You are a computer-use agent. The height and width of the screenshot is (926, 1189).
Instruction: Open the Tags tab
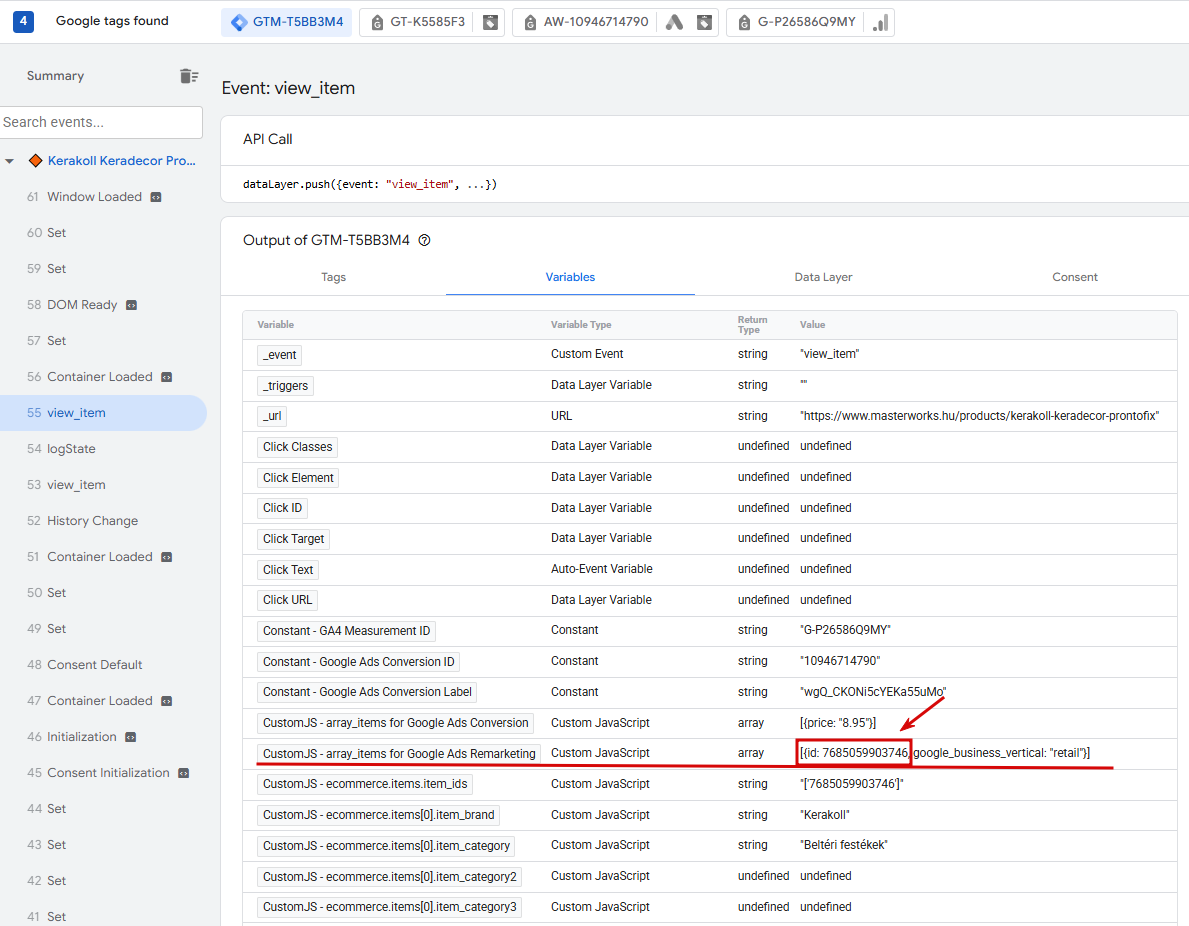pyautogui.click(x=333, y=277)
